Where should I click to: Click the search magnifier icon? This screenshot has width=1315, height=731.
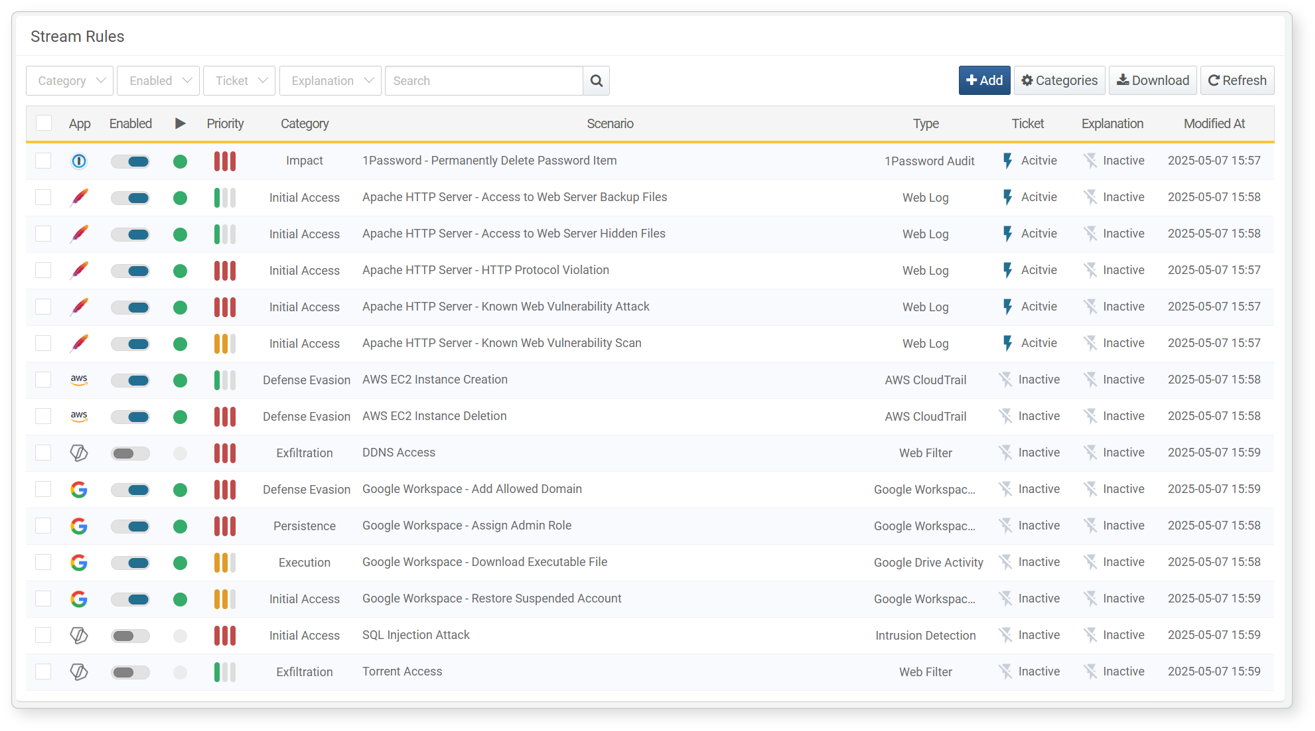[x=597, y=81]
